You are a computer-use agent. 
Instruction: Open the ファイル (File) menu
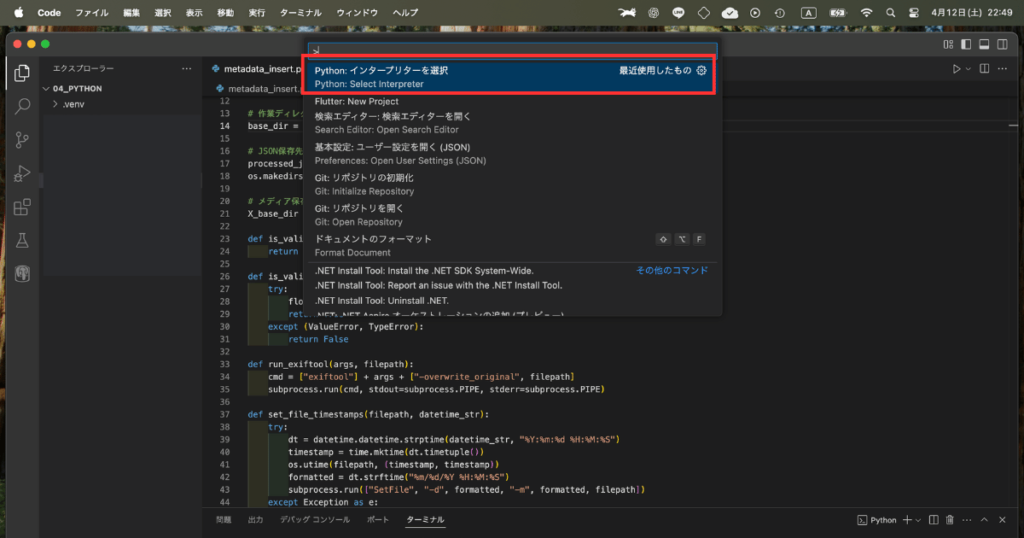(91, 12)
